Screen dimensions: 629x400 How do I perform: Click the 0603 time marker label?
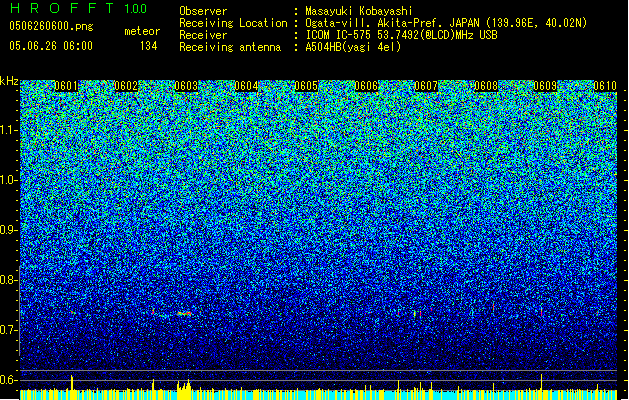tap(186, 86)
